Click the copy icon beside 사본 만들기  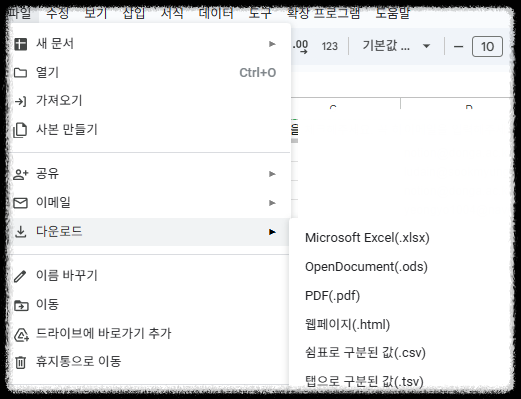[20, 130]
